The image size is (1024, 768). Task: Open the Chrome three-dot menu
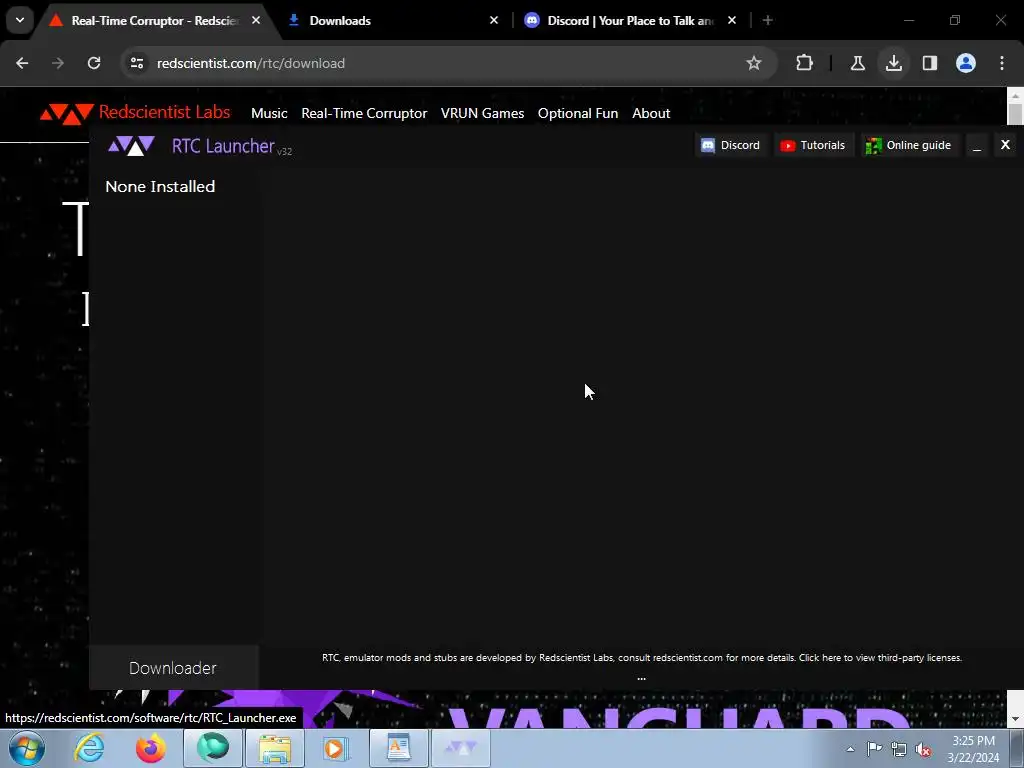pos(1002,63)
